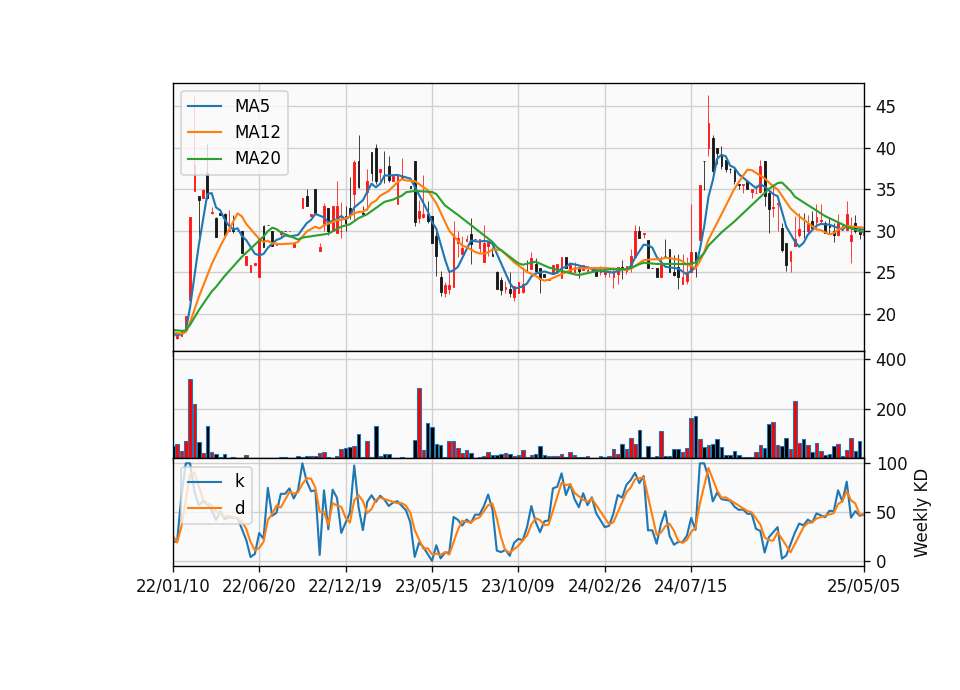Click the 25/05/05 date axis label
The image size is (960, 690).
click(863, 586)
